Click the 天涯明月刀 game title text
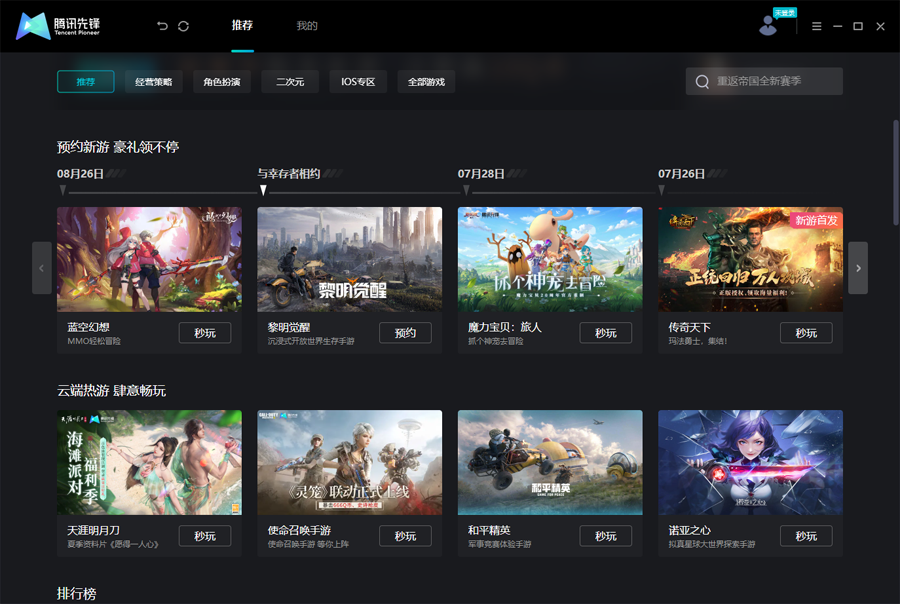Screen dimensions: 900x604 tap(94, 530)
